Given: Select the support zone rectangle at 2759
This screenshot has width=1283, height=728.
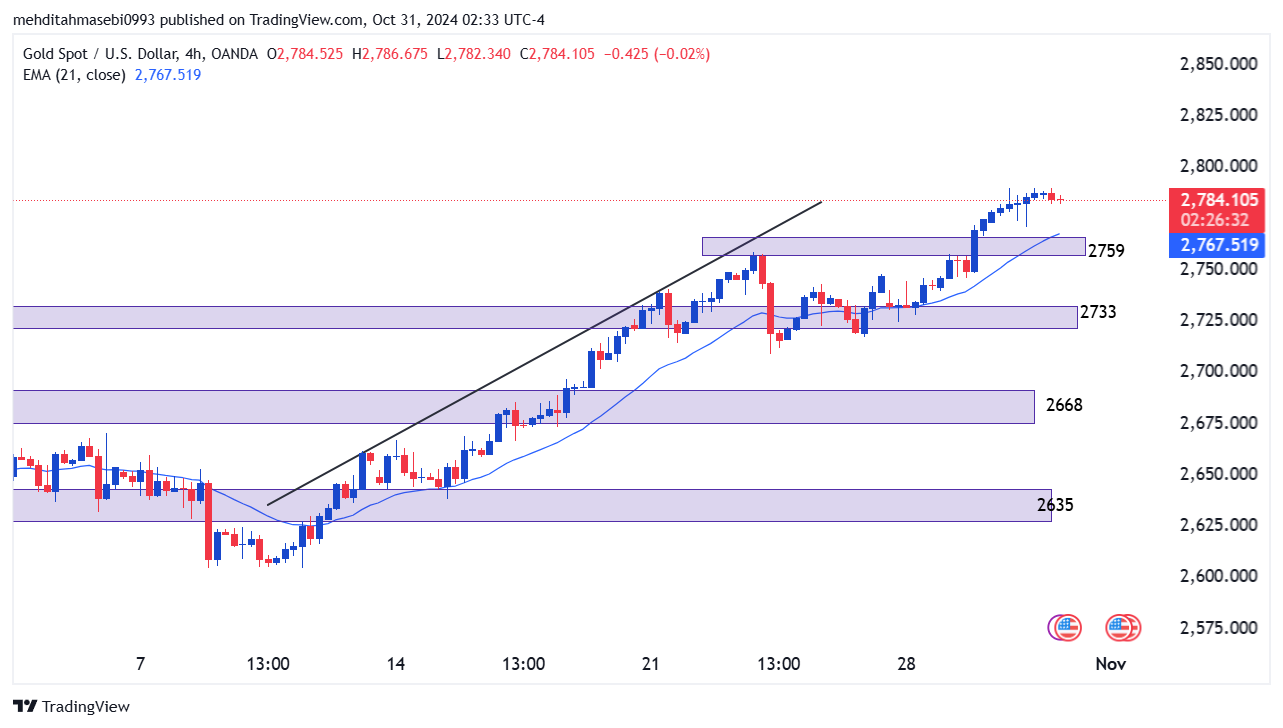Looking at the screenshot, I should [x=893, y=246].
